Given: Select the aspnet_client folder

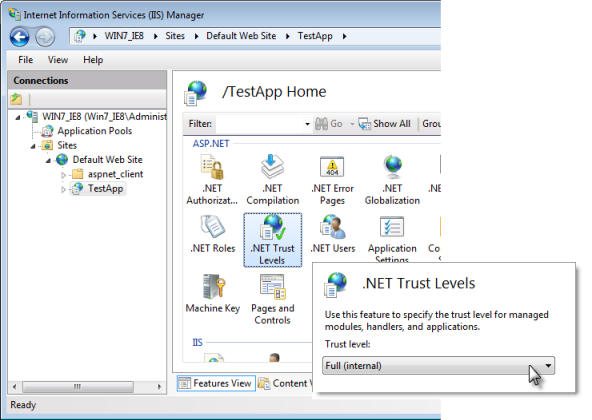Looking at the screenshot, I should [x=115, y=174].
